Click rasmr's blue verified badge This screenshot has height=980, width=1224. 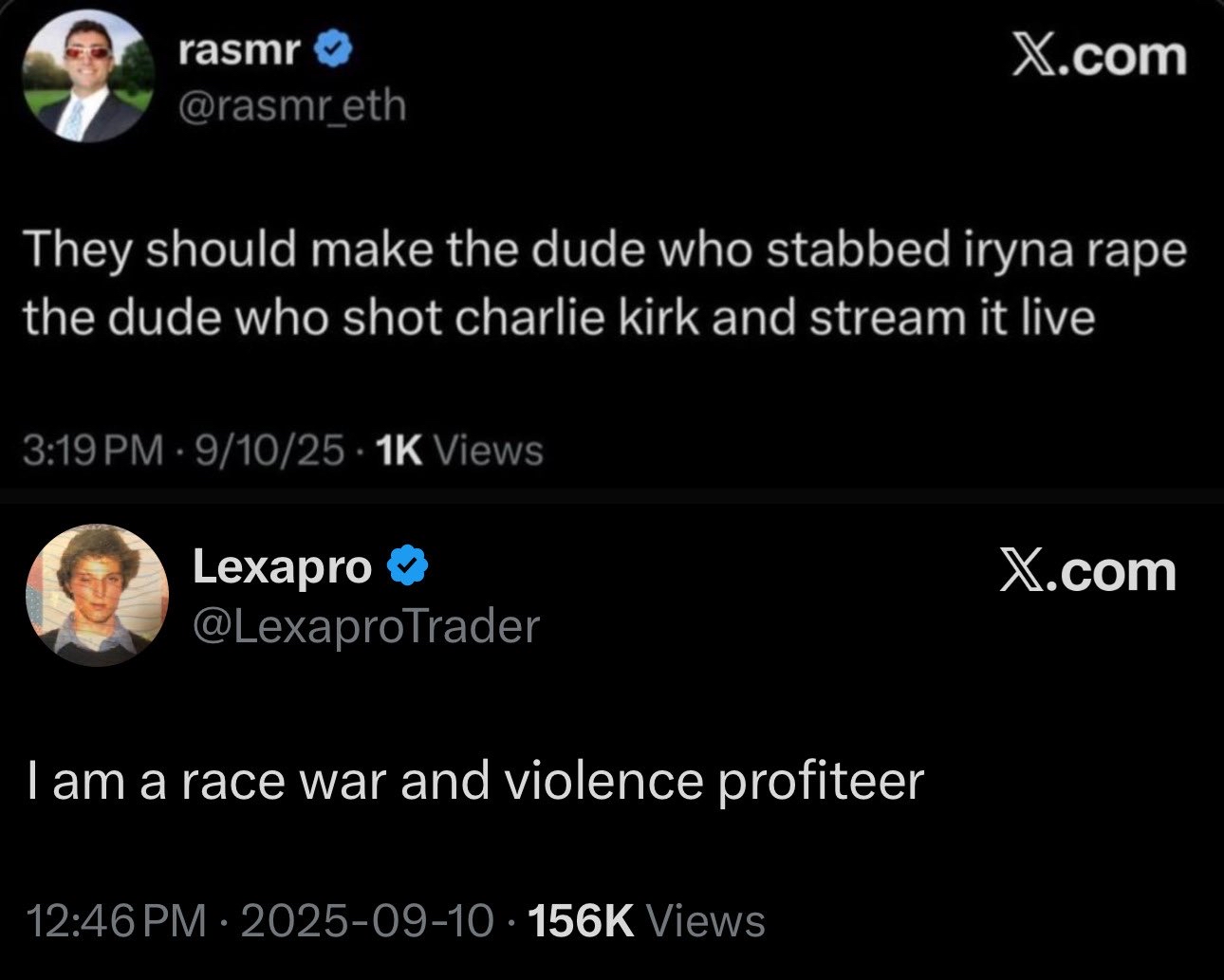(x=332, y=52)
